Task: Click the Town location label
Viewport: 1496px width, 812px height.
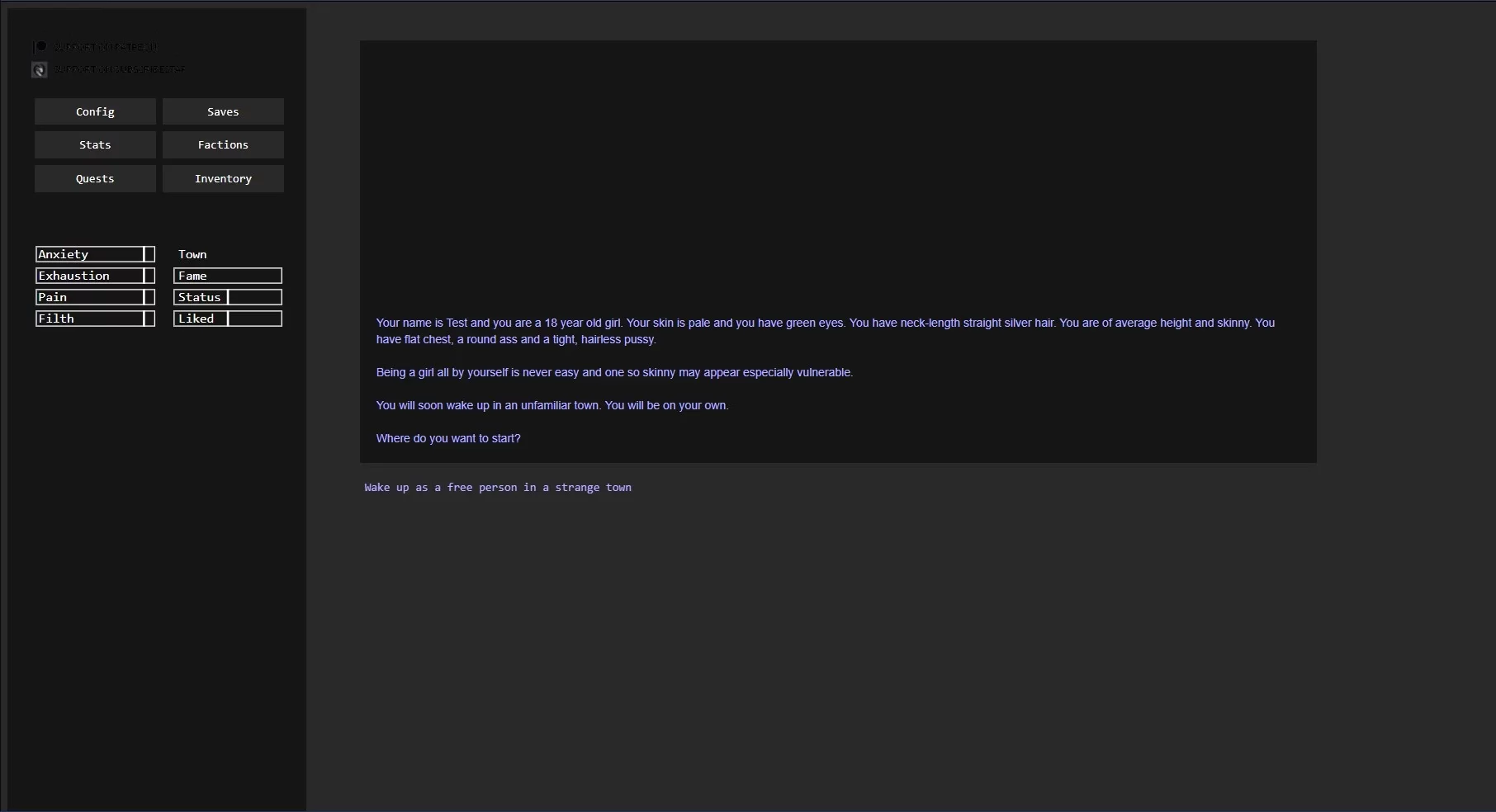Action: tap(192, 254)
